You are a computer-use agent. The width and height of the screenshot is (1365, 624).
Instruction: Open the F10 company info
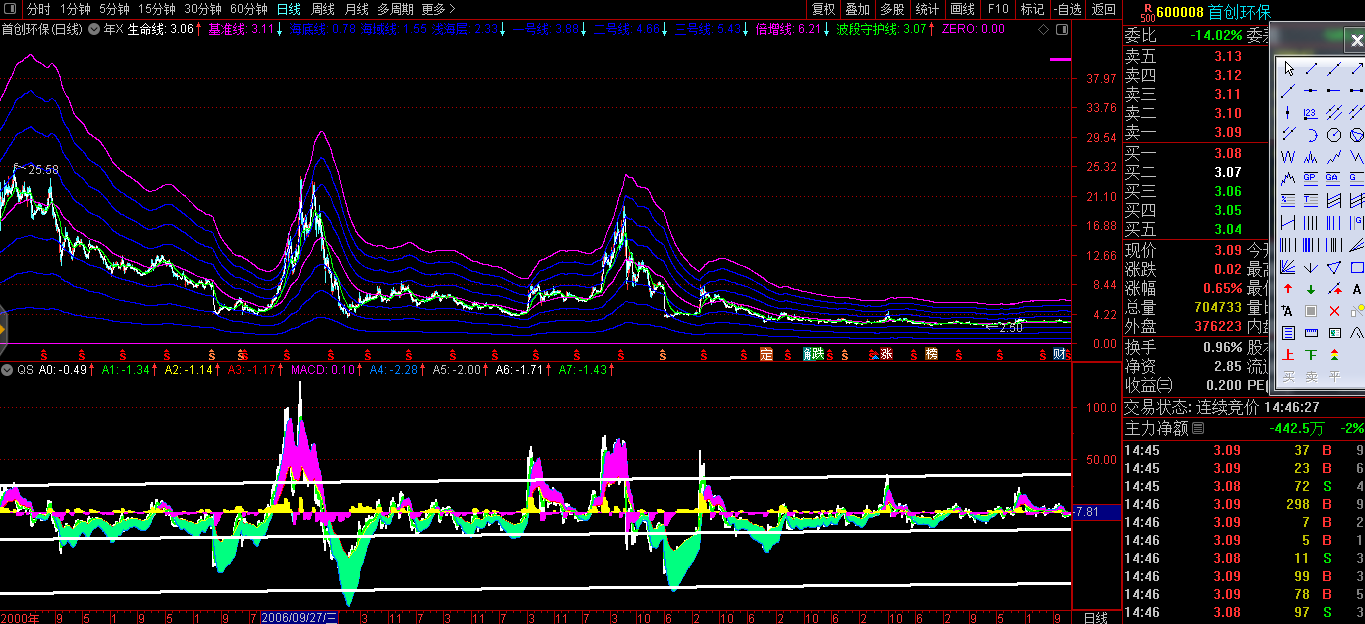(998, 9)
